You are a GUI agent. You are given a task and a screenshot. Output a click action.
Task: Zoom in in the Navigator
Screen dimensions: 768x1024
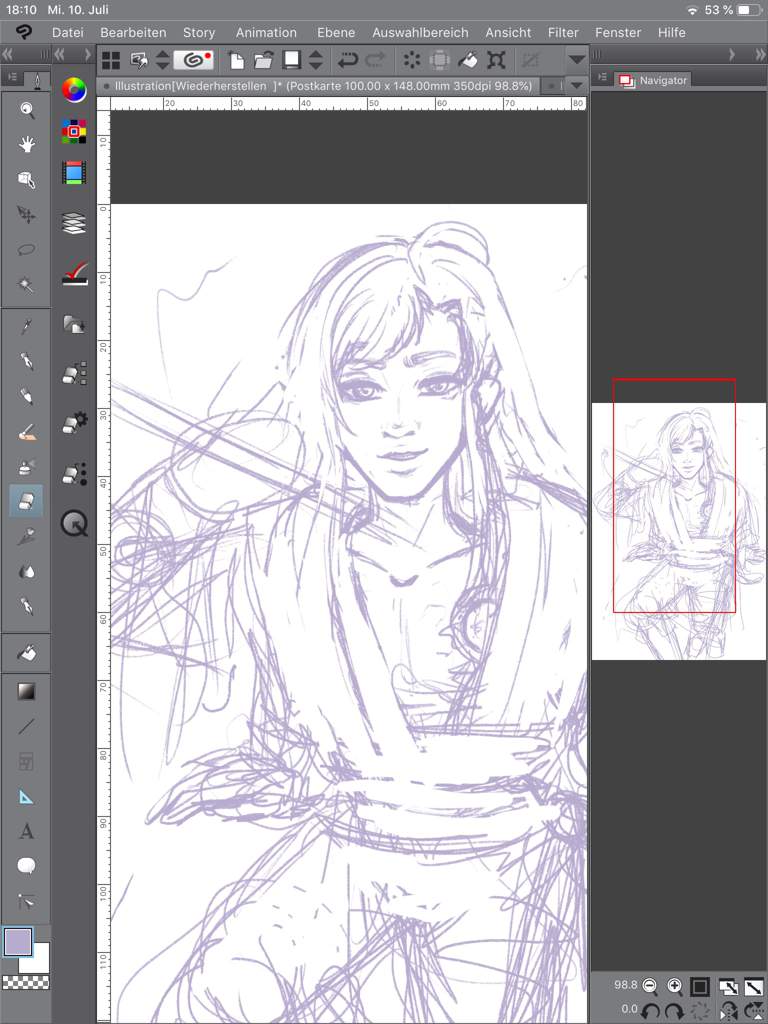pos(675,985)
